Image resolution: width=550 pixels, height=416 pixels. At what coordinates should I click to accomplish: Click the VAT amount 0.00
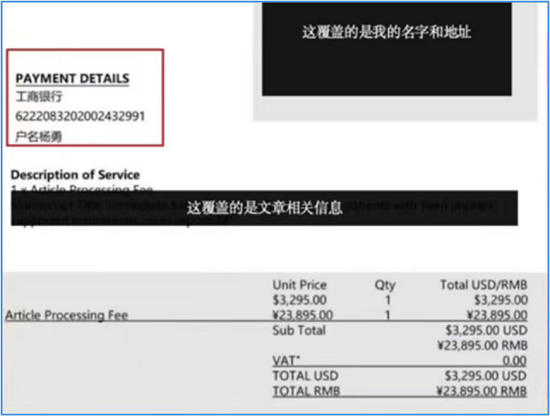click(x=514, y=361)
